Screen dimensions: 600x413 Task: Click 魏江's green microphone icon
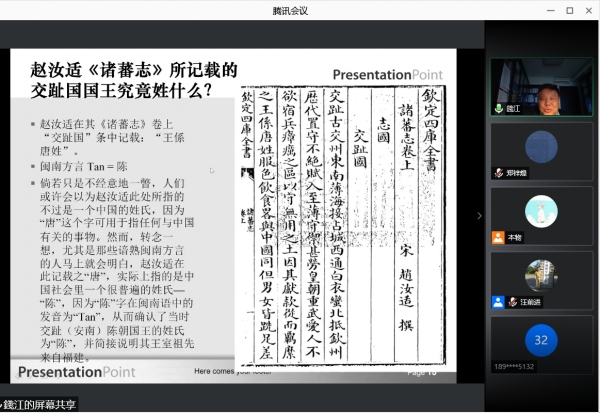coord(498,108)
